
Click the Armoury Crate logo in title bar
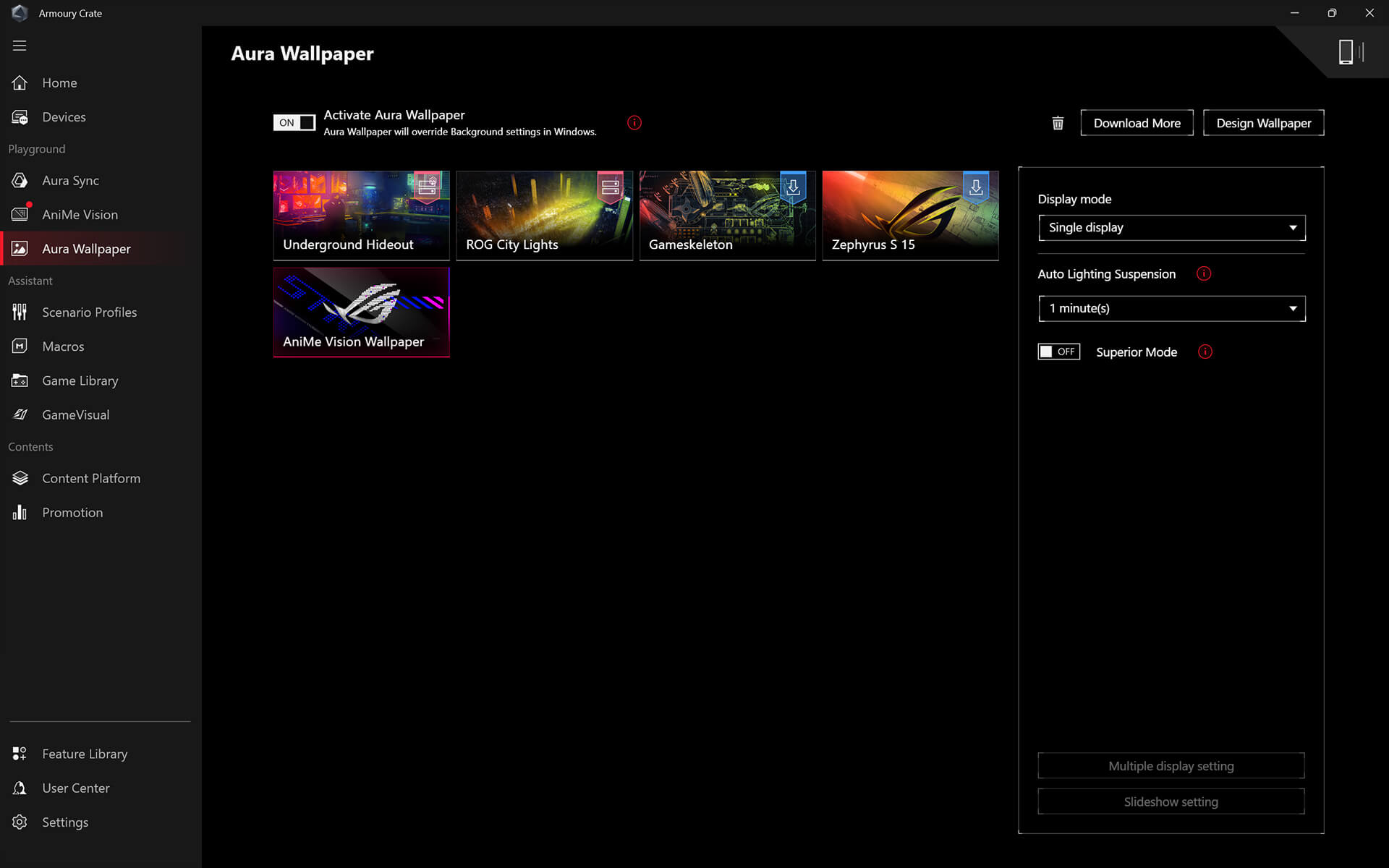20,13
